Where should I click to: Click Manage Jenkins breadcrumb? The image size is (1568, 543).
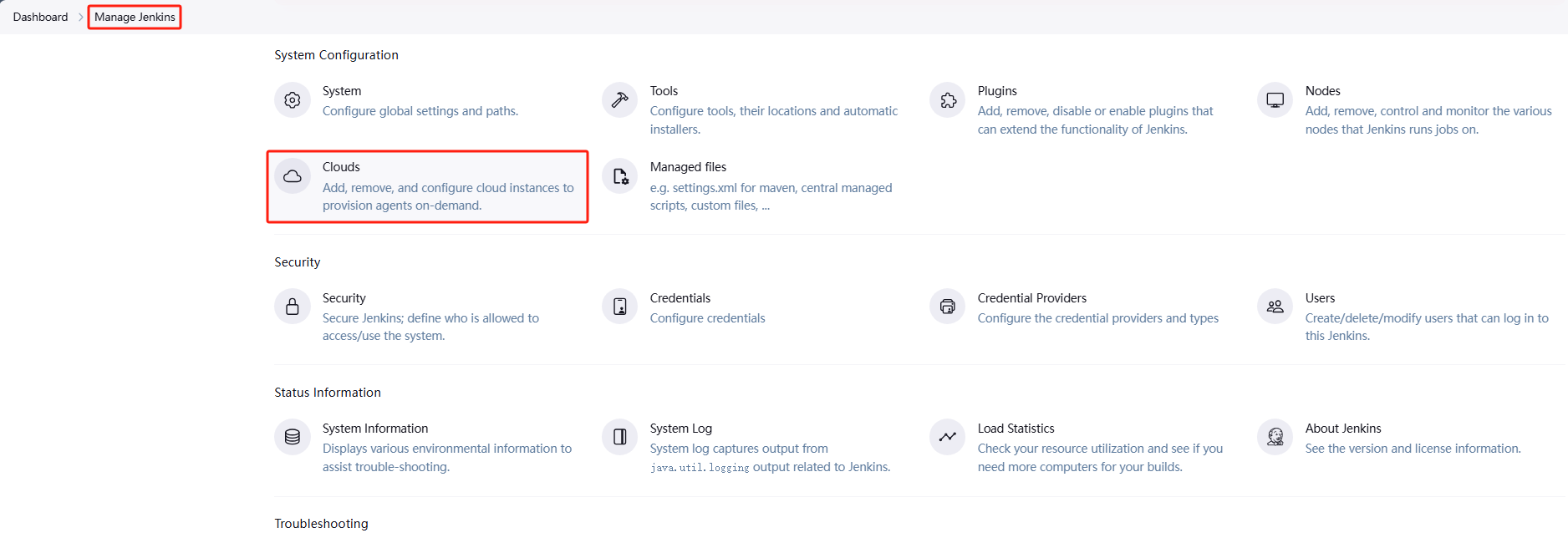(135, 17)
